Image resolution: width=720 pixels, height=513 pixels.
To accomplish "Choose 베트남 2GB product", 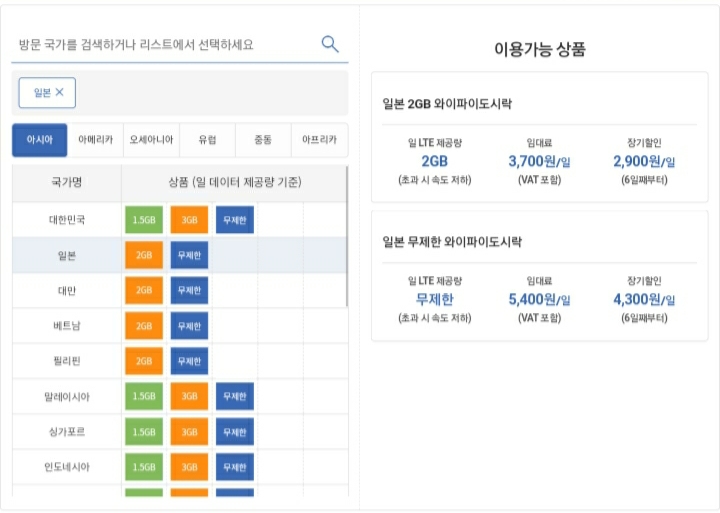I will click(144, 326).
